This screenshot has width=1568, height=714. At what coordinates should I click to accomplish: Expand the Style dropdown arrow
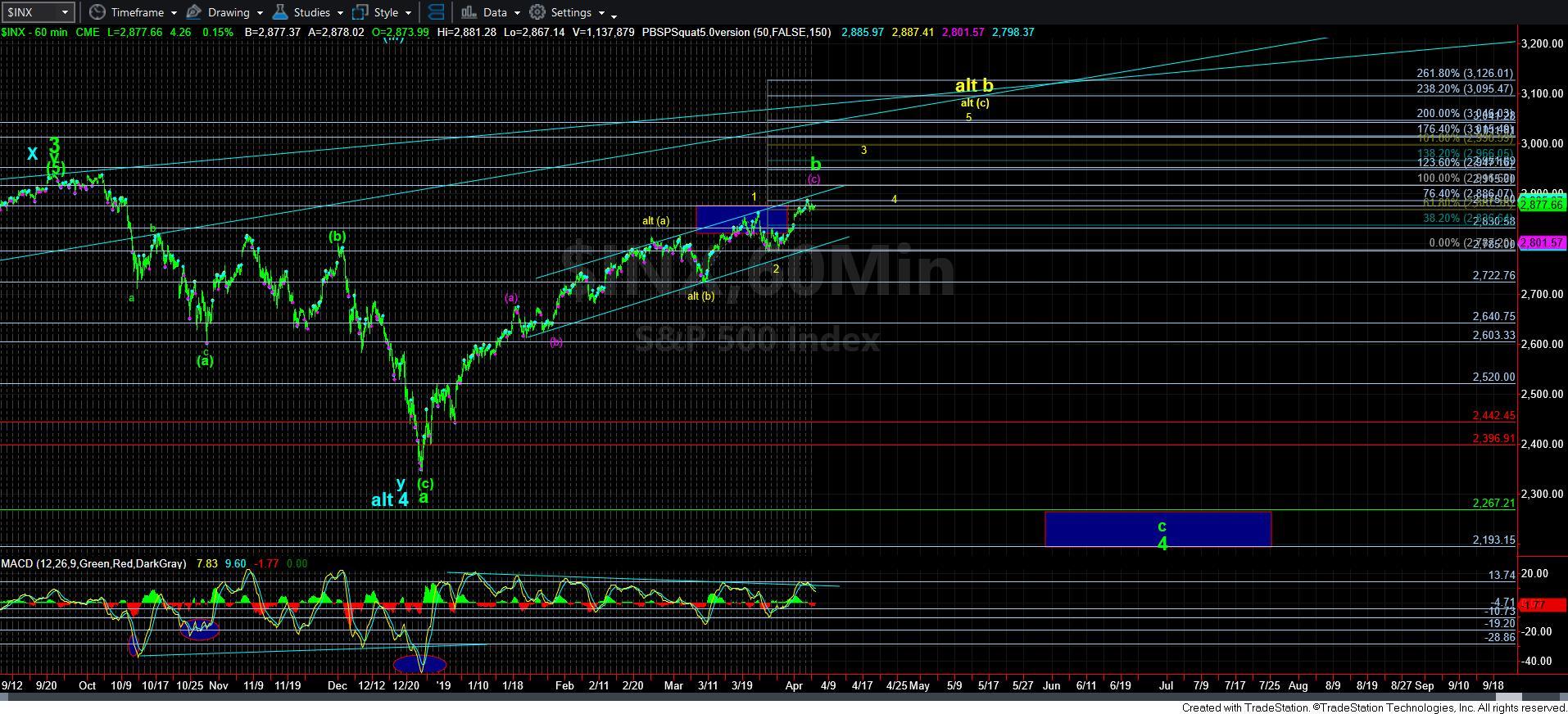[408, 13]
